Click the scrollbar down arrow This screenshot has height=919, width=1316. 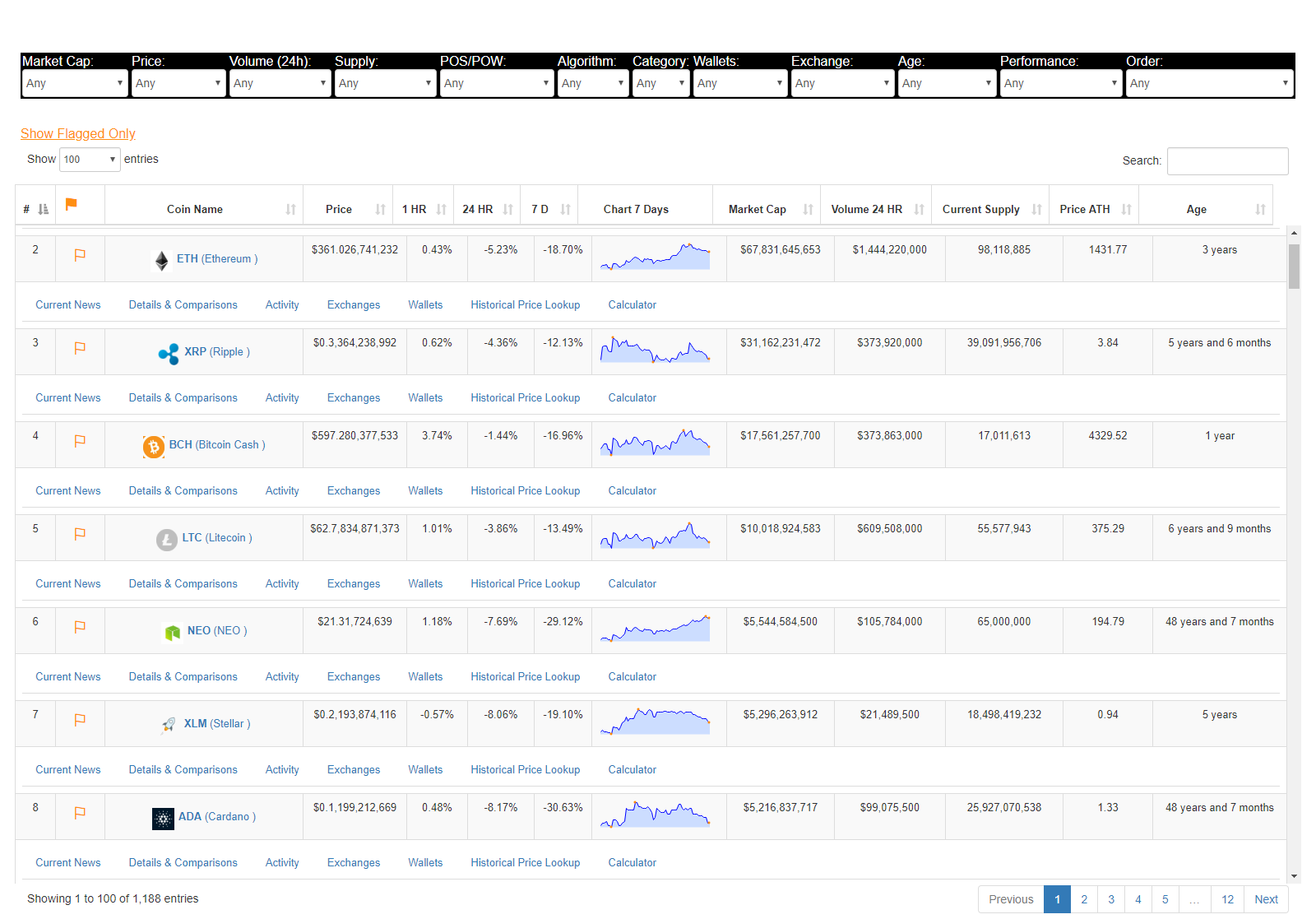pyautogui.click(x=1295, y=877)
